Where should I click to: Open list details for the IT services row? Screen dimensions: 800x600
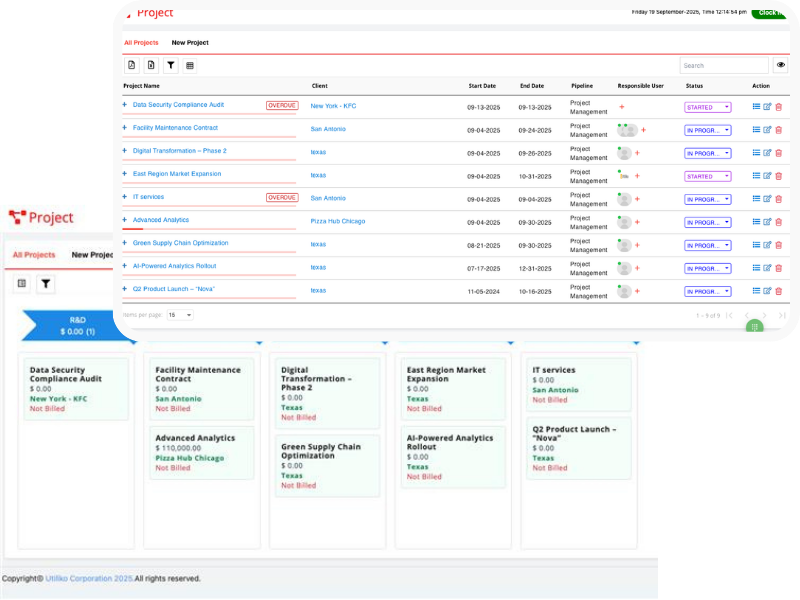pos(756,199)
